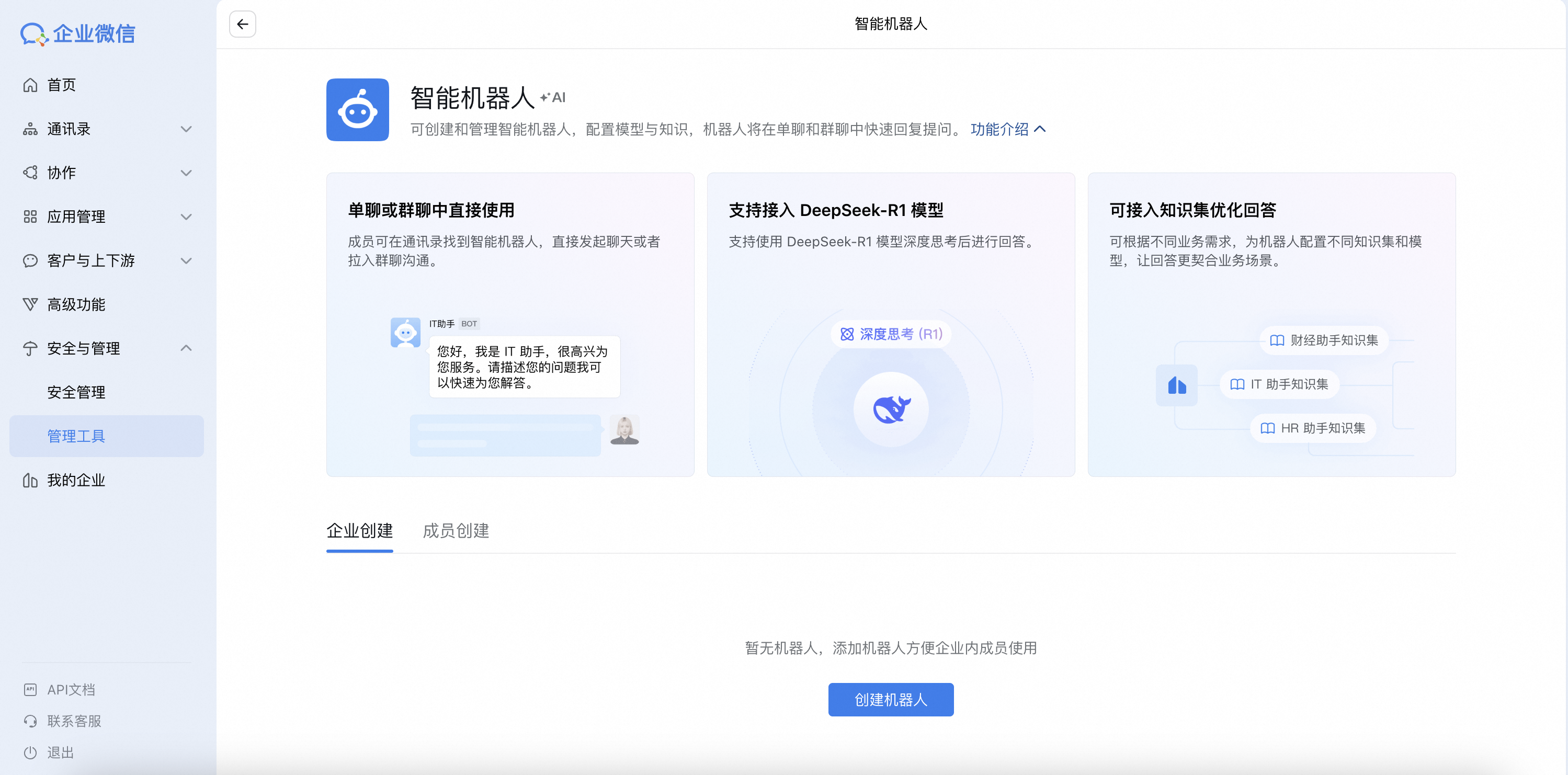Screen dimensions: 1568x775
Task: Click the umbrella icon beside 安全与管理
Action: (30, 348)
